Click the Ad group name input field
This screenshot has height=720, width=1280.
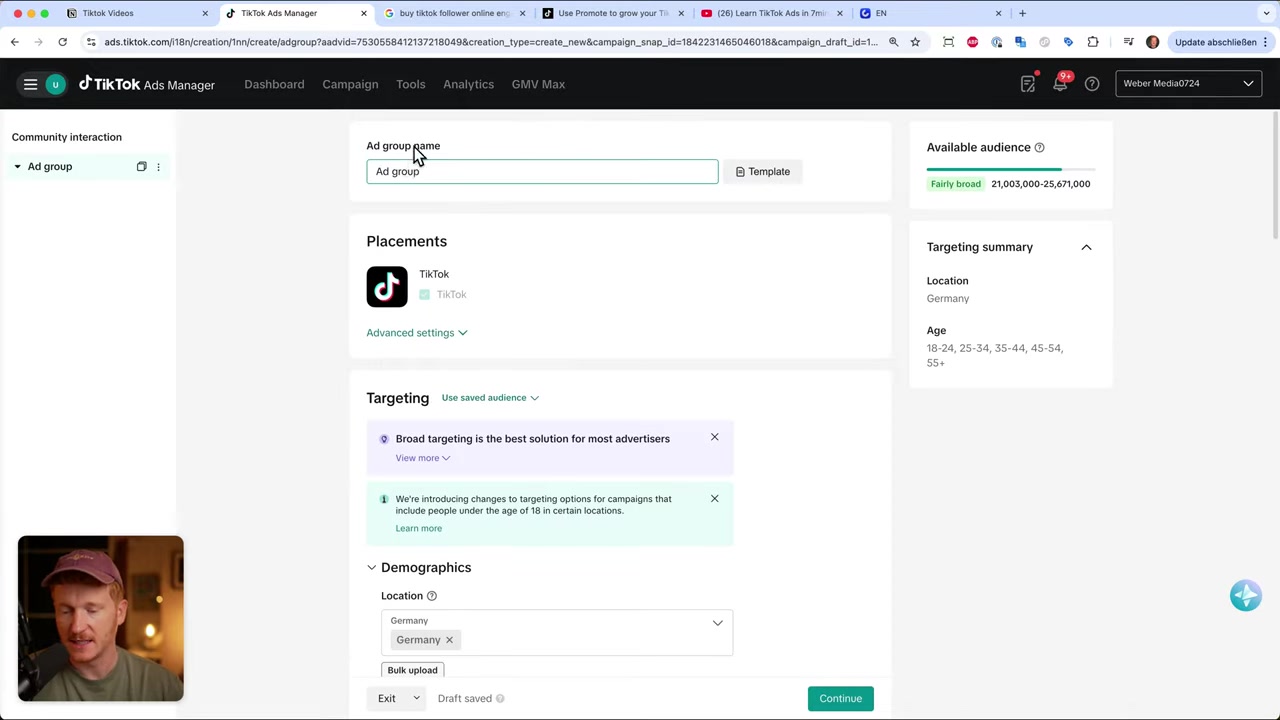tap(542, 172)
